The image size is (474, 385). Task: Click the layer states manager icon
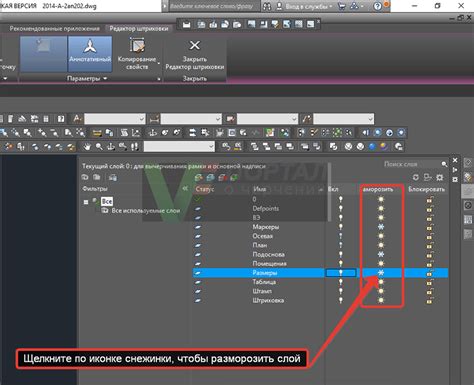click(113, 177)
